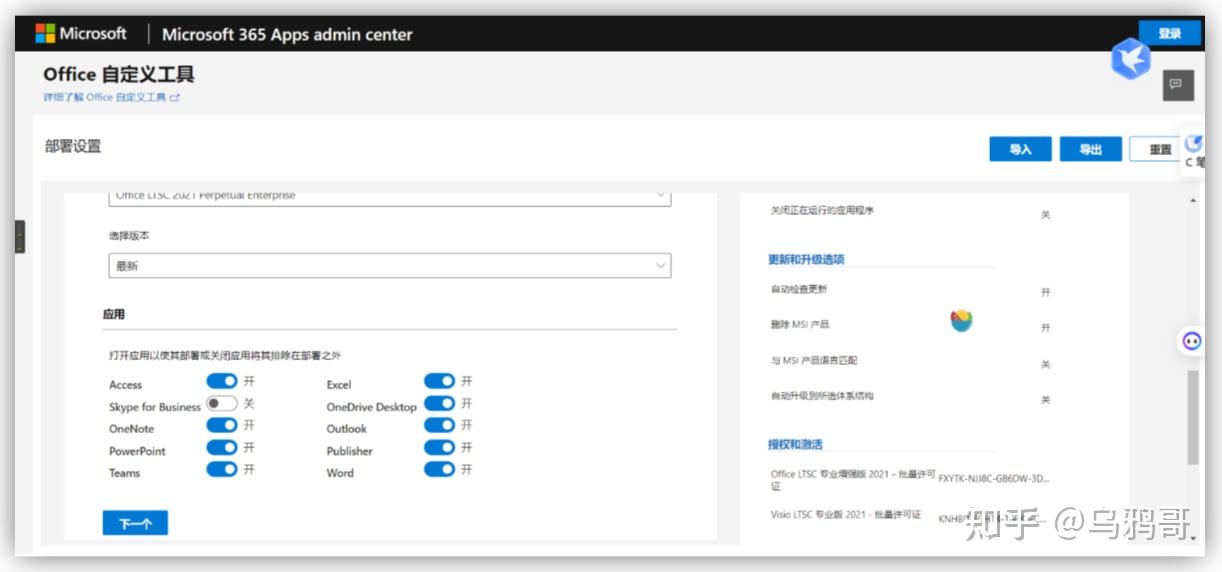1222x572 pixels.
Task: Click the scrollbar up arrow
Action: pos(1192,201)
